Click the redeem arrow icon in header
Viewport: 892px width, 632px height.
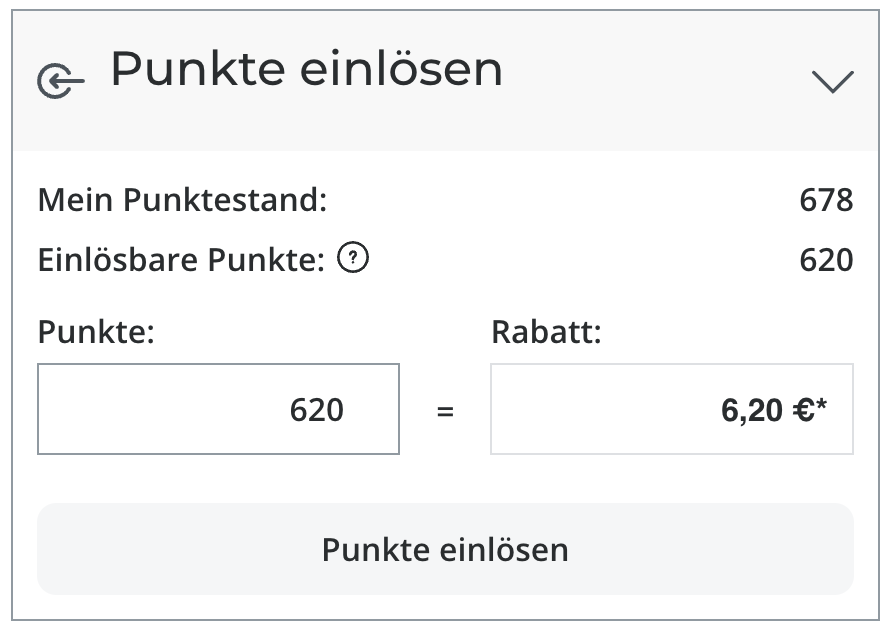pos(60,81)
